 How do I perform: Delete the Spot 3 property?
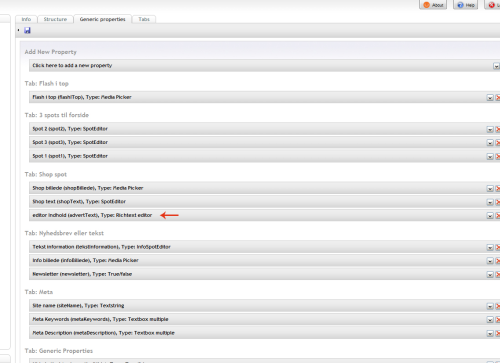pyautogui.click(x=498, y=143)
